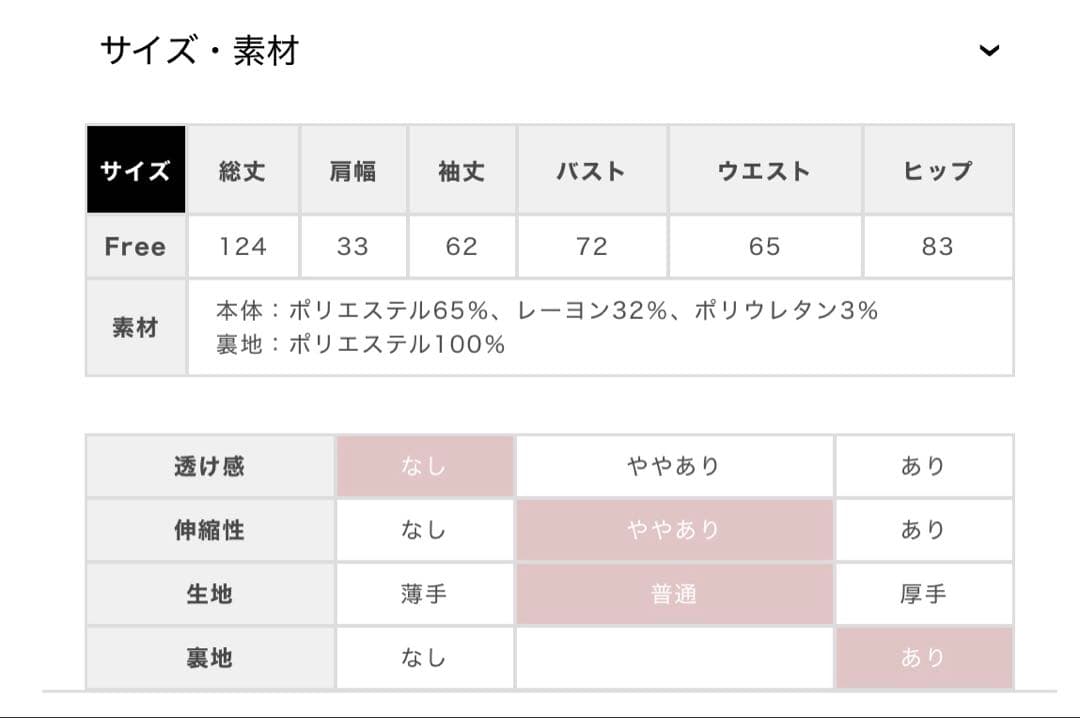
Task: Select the Free size row label
Action: pos(135,246)
